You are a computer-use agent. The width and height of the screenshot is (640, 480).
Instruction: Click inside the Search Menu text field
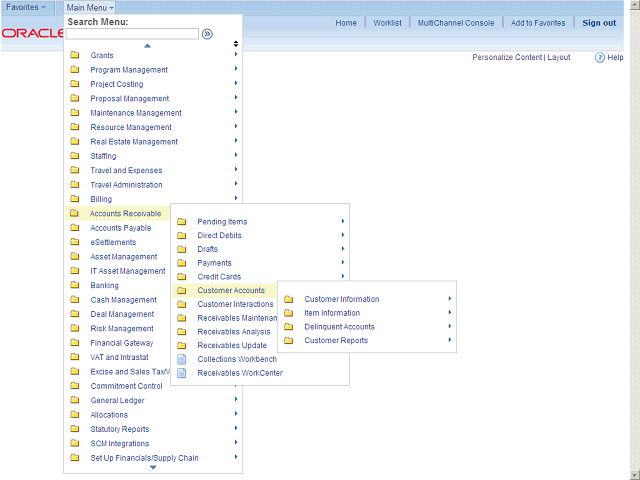pyautogui.click(x=132, y=34)
